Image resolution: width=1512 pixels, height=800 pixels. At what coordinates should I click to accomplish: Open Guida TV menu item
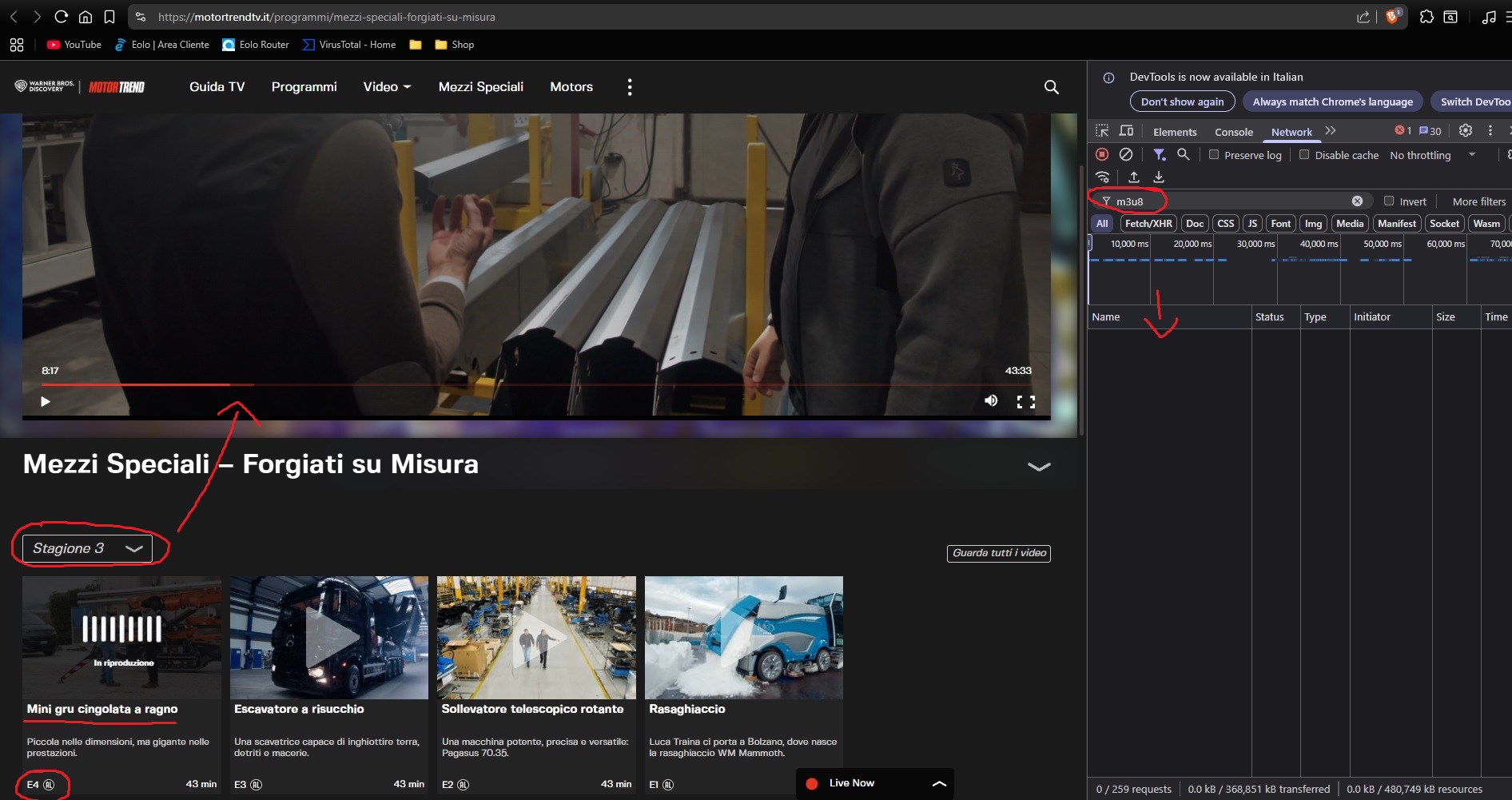(x=217, y=87)
